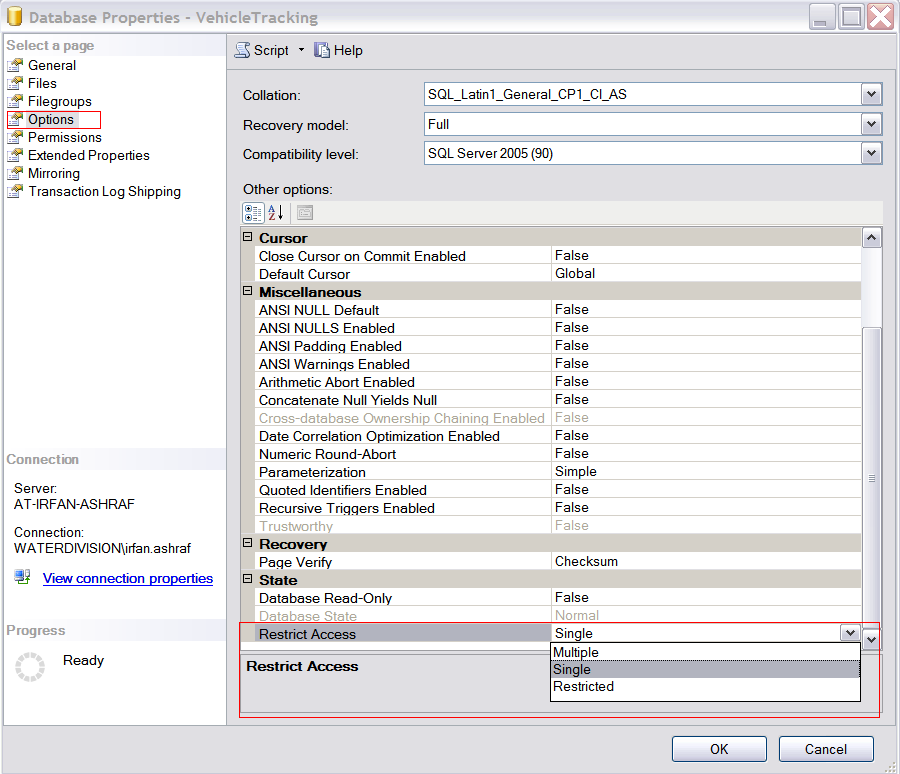Image resolution: width=900 pixels, height=774 pixels.
Task: Open the Compatibility level dropdown
Action: tap(870, 153)
